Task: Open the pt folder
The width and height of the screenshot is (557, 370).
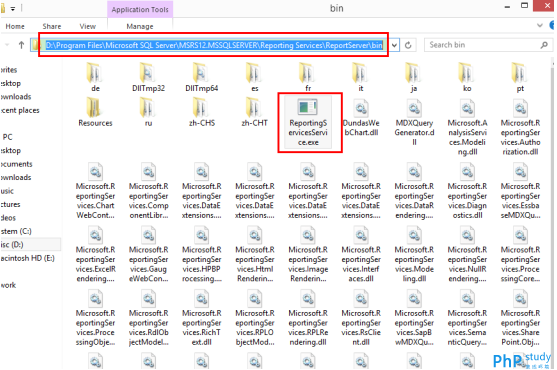Action: click(x=520, y=77)
